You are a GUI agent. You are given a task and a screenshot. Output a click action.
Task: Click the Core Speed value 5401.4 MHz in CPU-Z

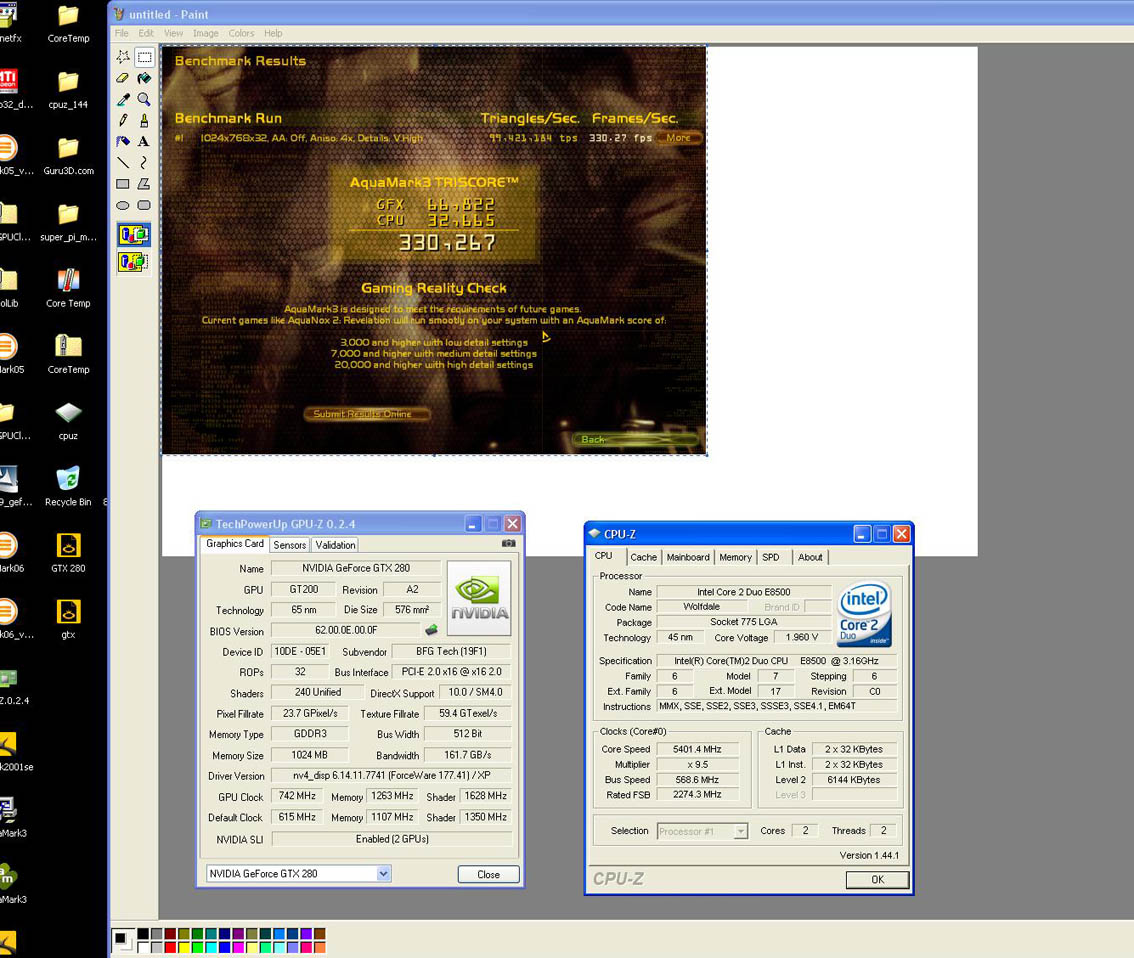[x=697, y=749]
